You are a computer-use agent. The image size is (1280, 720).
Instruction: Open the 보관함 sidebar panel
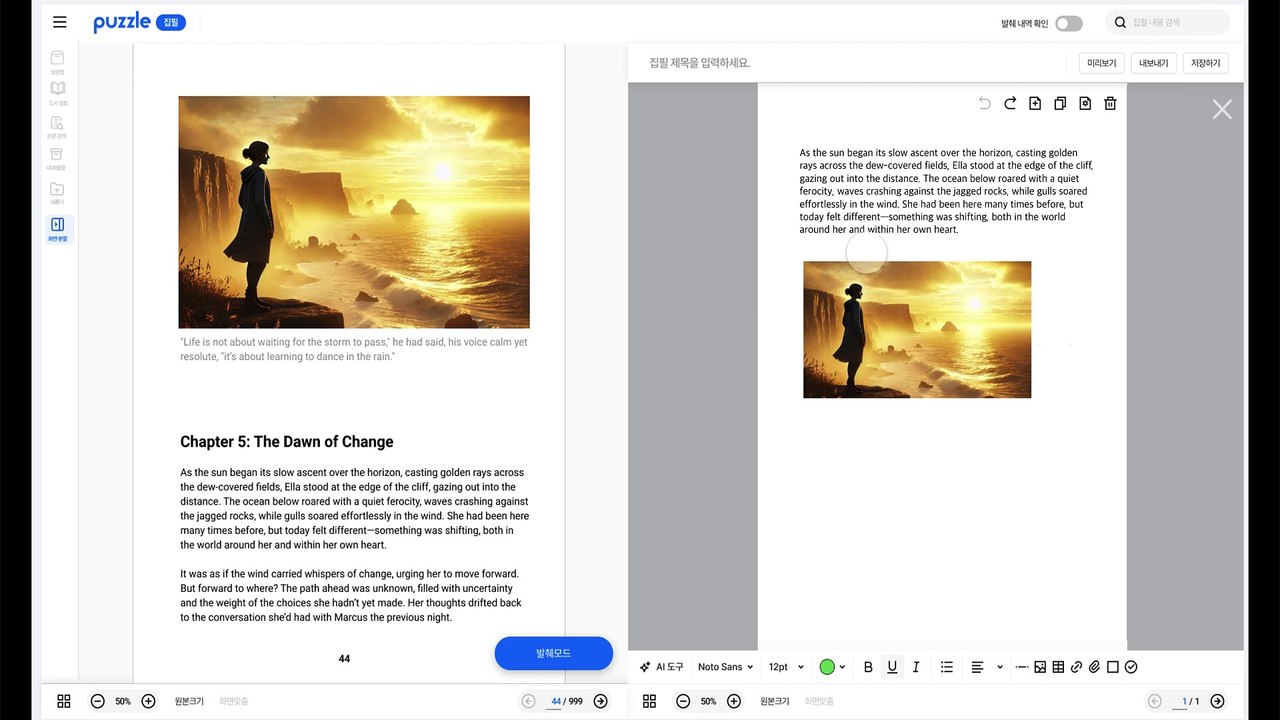[58, 62]
